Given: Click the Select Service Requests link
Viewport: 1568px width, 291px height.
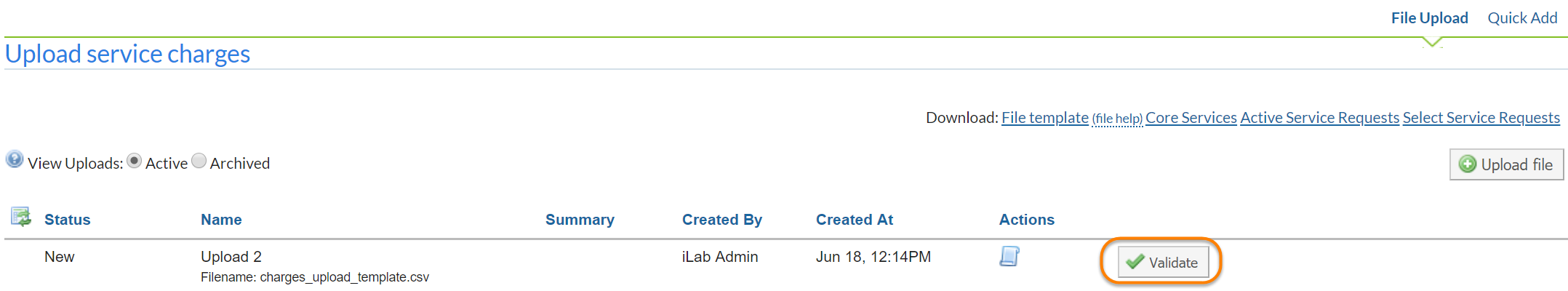Looking at the screenshot, I should click(1481, 118).
